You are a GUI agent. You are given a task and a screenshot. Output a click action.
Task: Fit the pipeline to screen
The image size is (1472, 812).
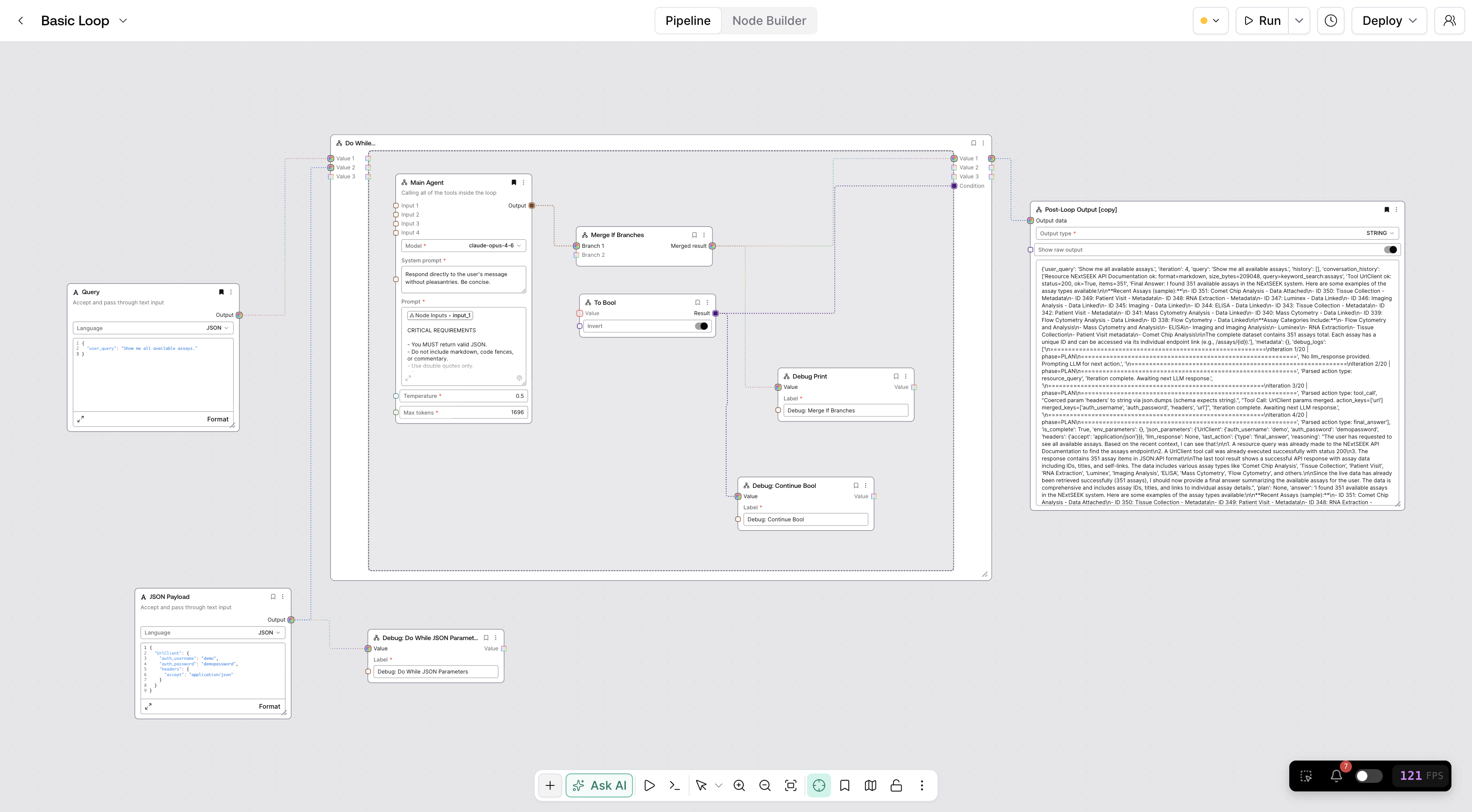point(791,785)
